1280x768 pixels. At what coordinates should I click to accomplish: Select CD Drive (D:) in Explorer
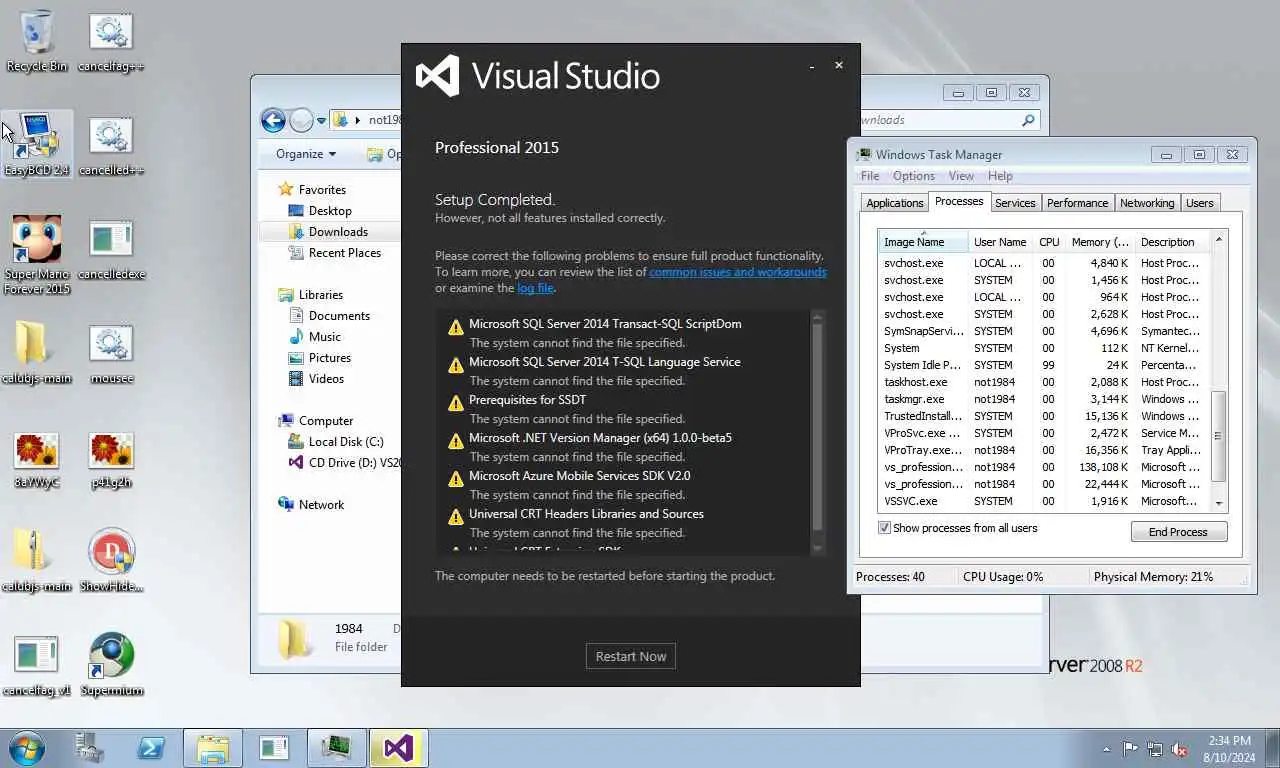click(x=344, y=463)
